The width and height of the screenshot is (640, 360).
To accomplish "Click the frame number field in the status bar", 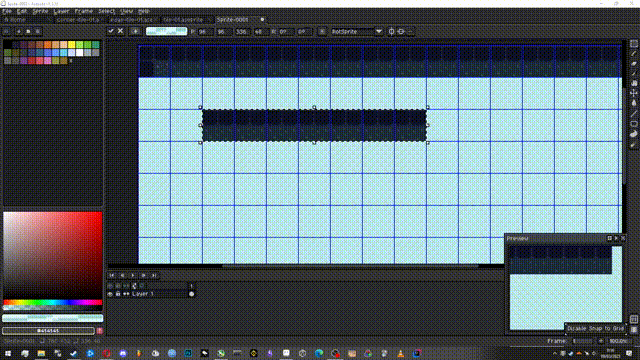I will pyautogui.click(x=582, y=341).
